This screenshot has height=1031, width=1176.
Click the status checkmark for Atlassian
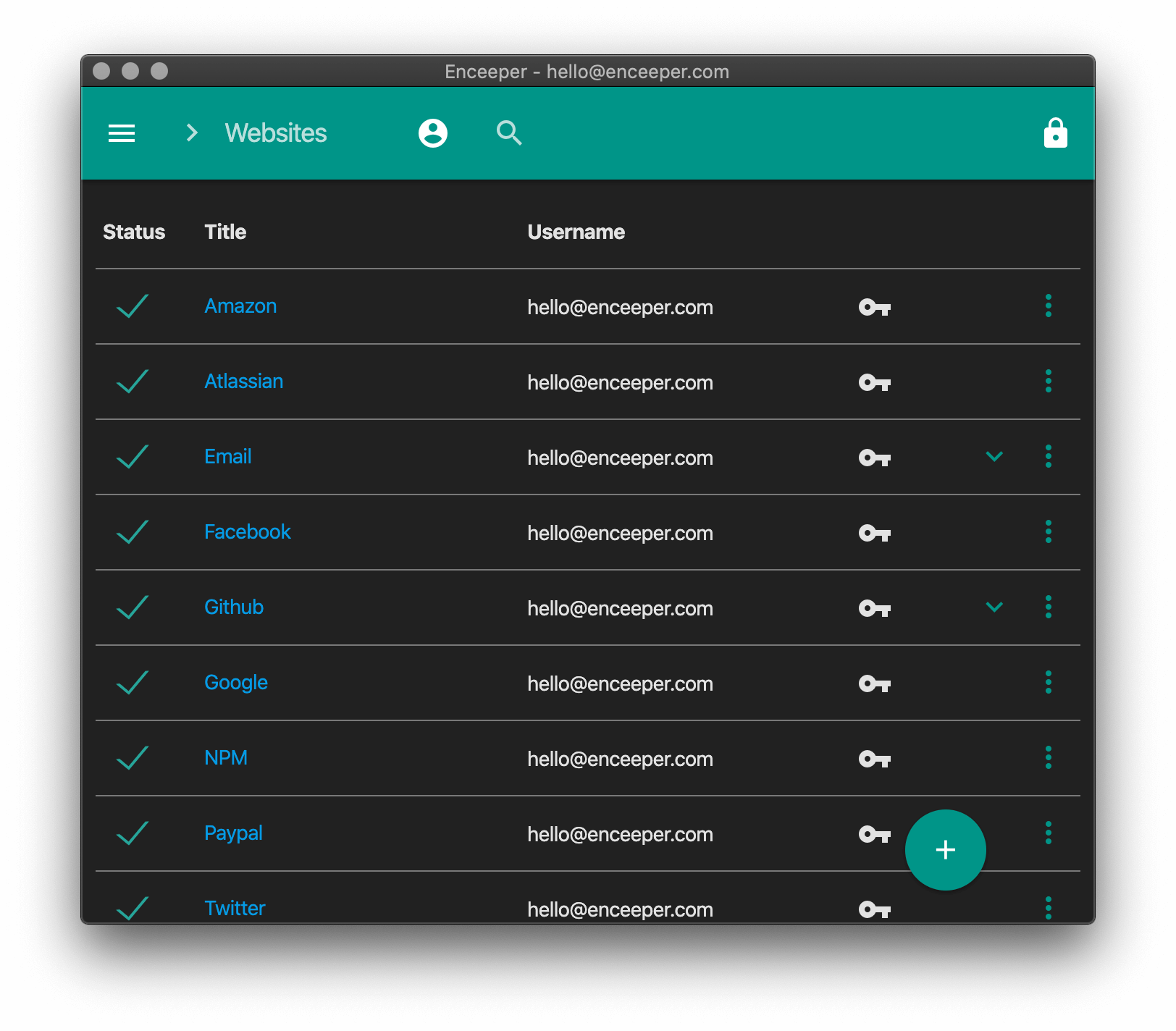(133, 382)
